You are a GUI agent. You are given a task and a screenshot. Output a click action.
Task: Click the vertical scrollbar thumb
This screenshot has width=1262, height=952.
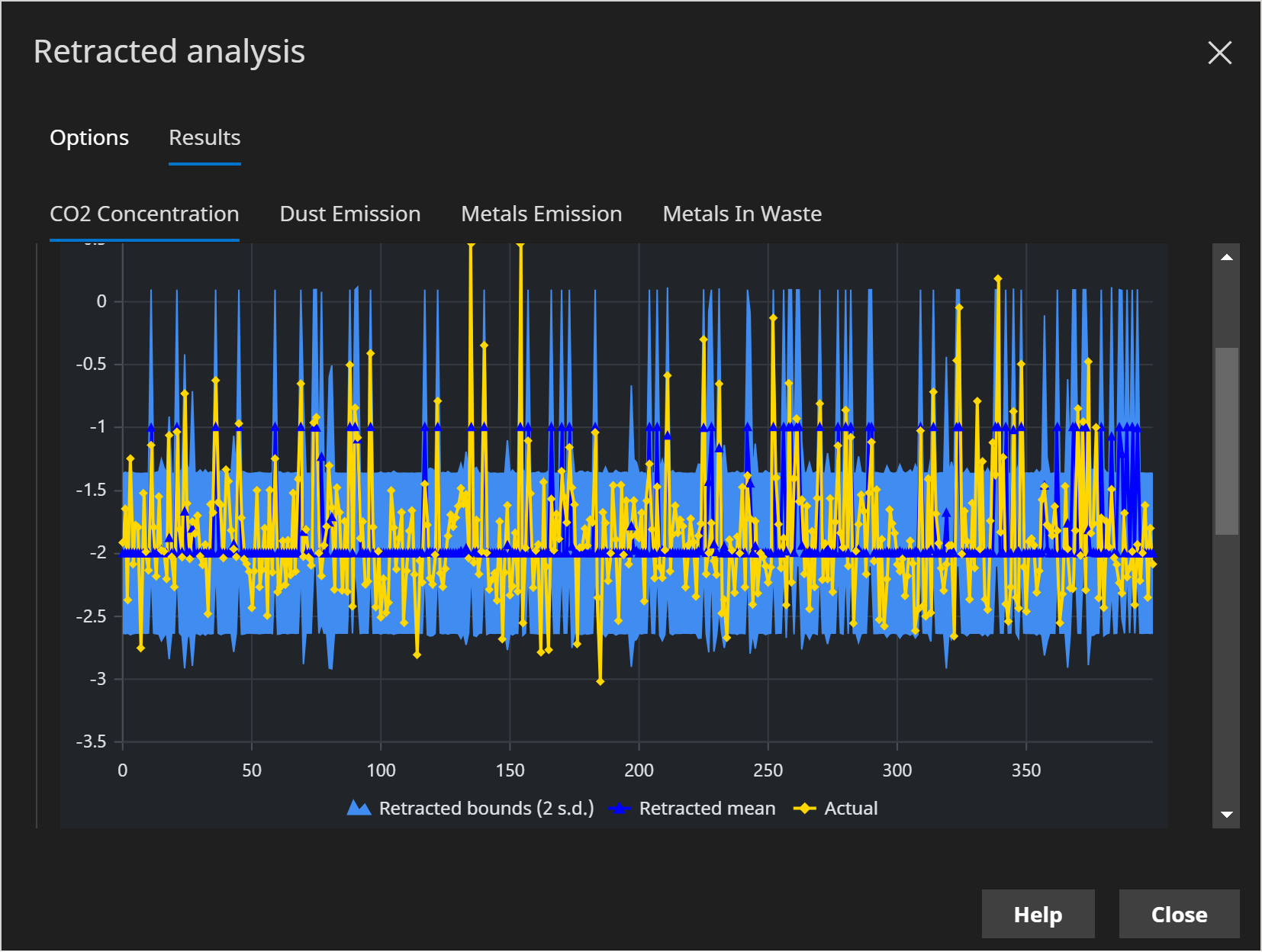click(1226, 440)
